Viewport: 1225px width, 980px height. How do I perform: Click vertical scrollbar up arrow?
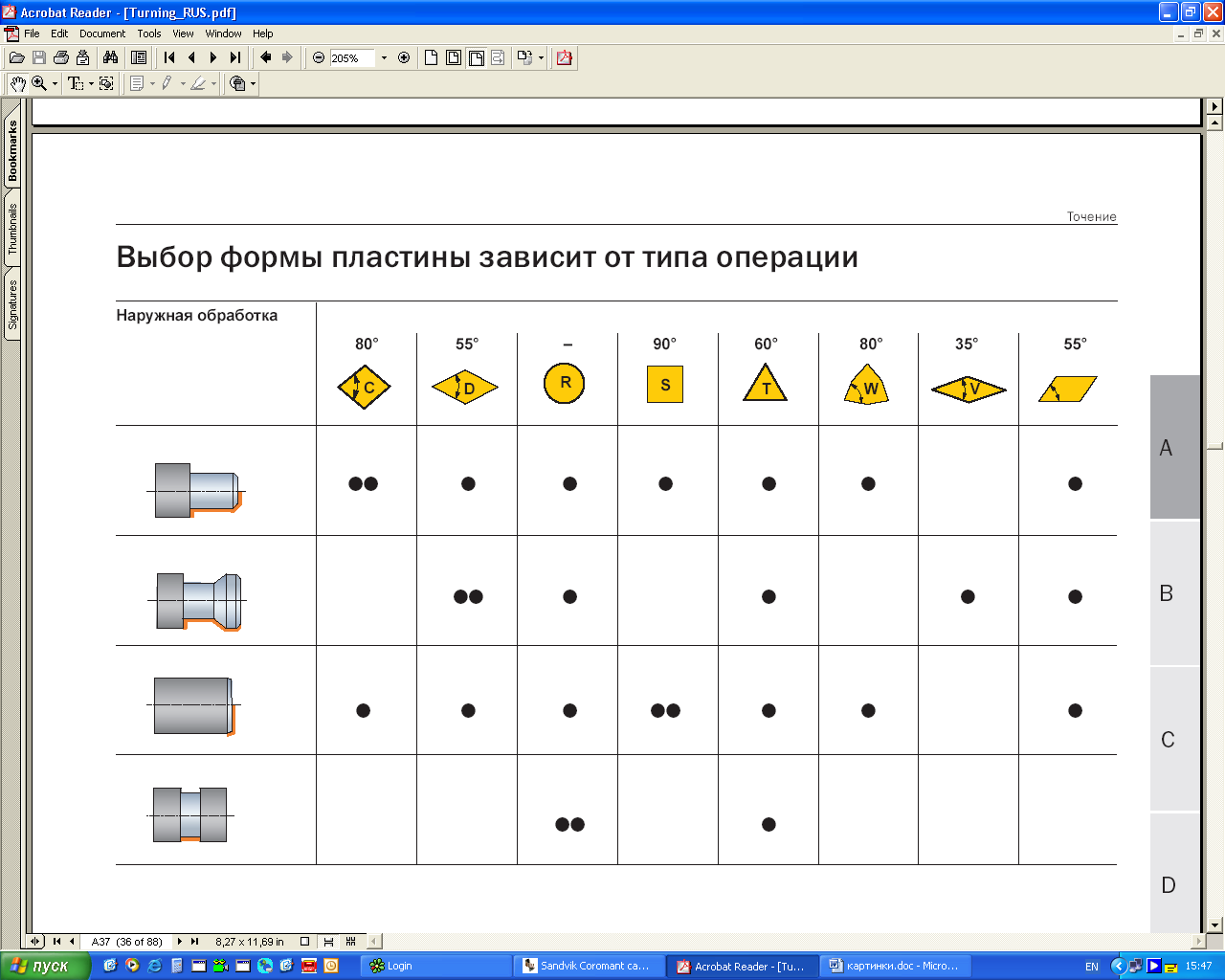(1215, 123)
